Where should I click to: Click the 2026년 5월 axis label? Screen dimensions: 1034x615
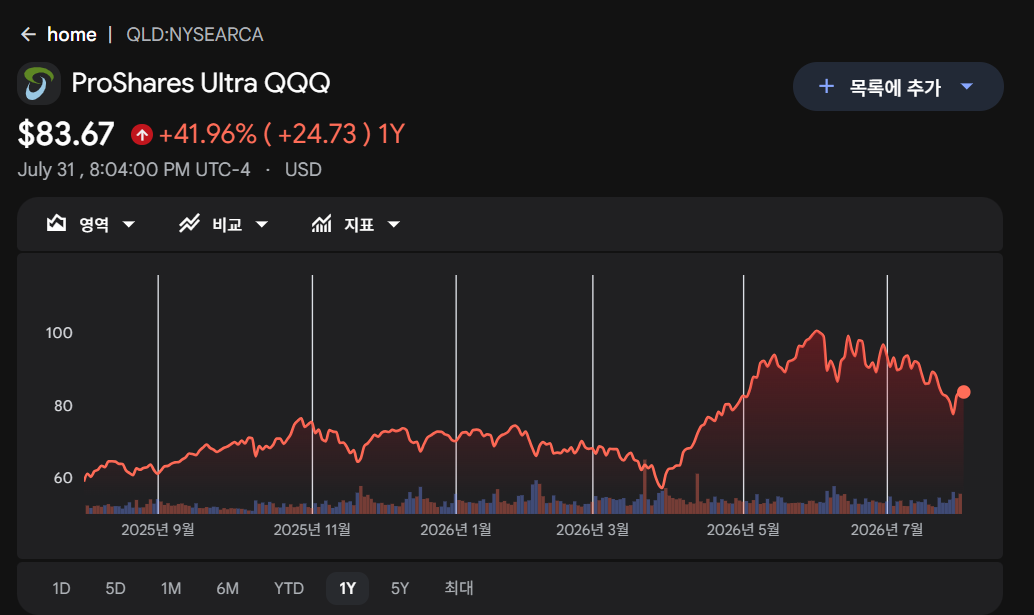[743, 529]
